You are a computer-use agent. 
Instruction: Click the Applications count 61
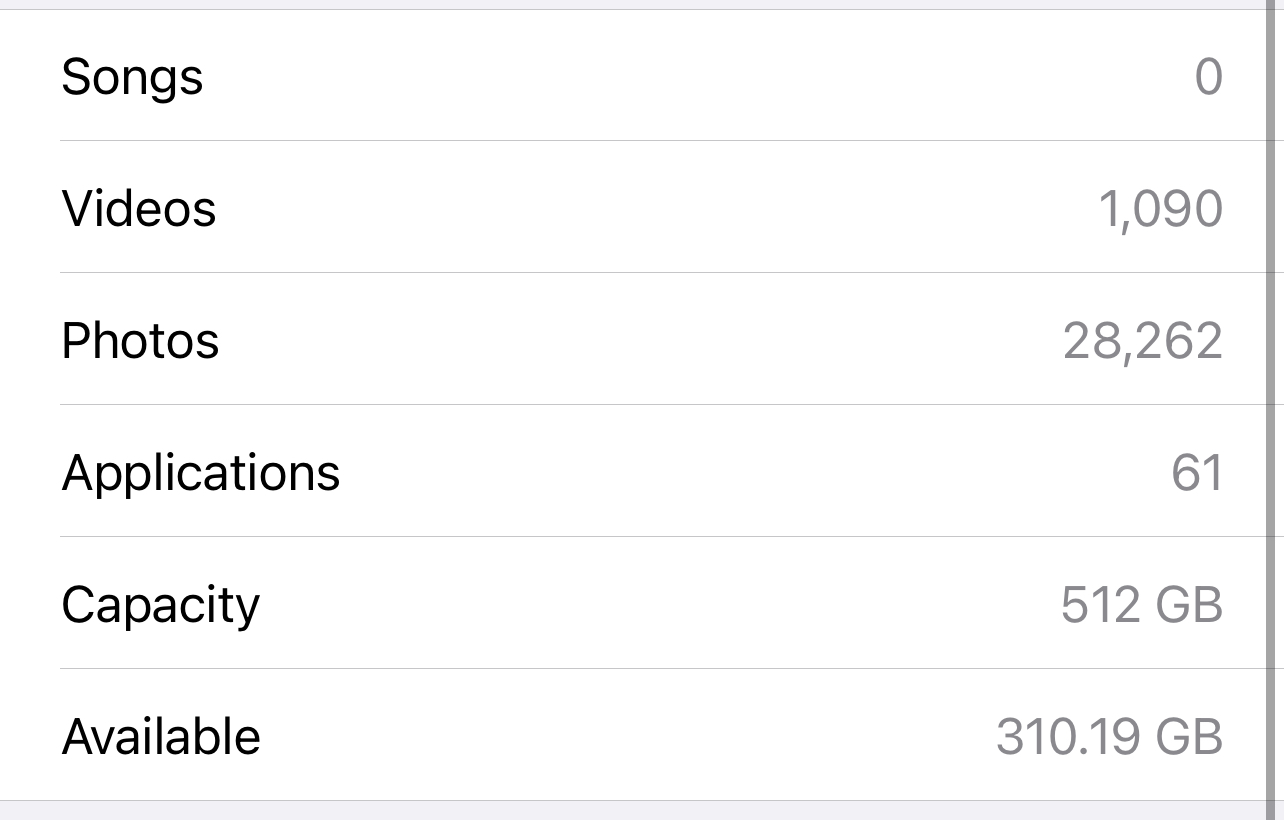[x=1196, y=472]
